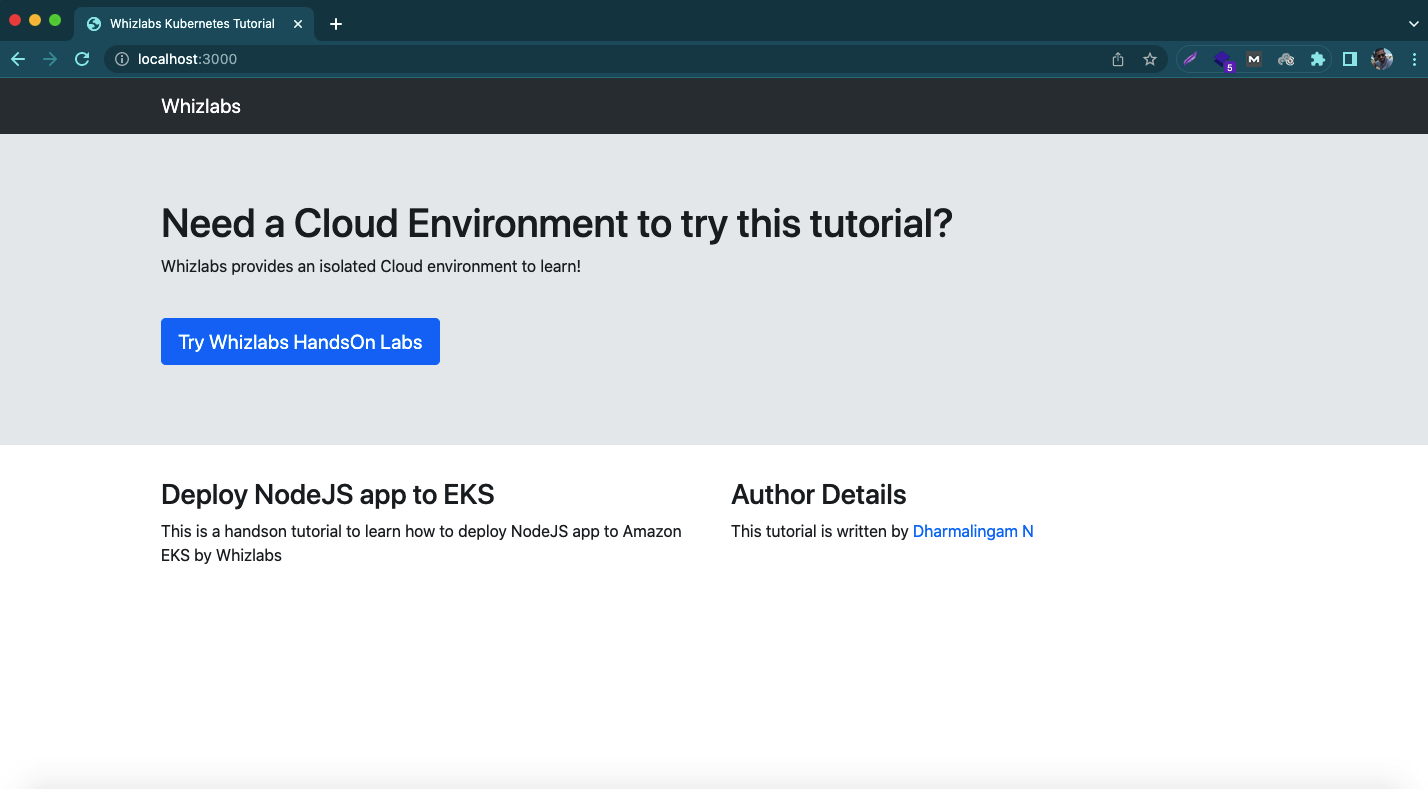Open the blue layered extension with badge 5
Screen dimensions: 1428x789
pyautogui.click(x=1222, y=60)
